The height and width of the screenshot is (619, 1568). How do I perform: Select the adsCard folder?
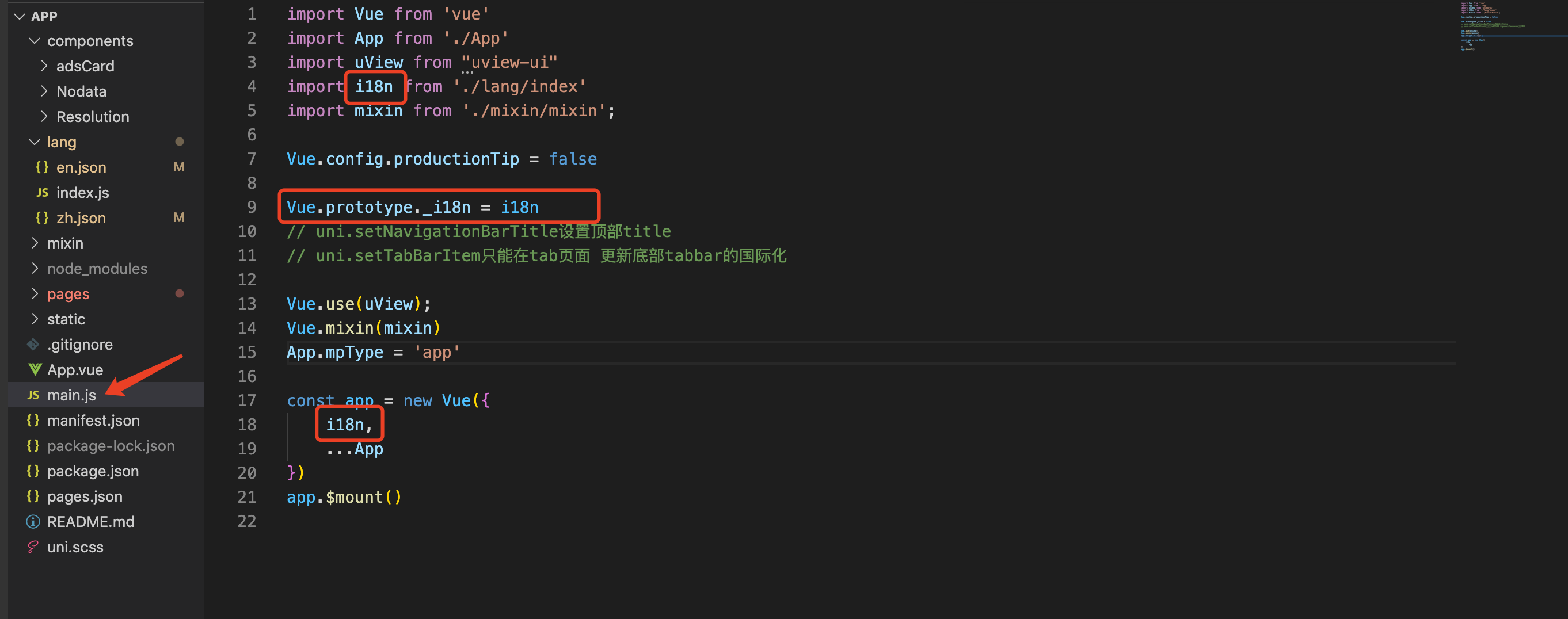[85, 66]
